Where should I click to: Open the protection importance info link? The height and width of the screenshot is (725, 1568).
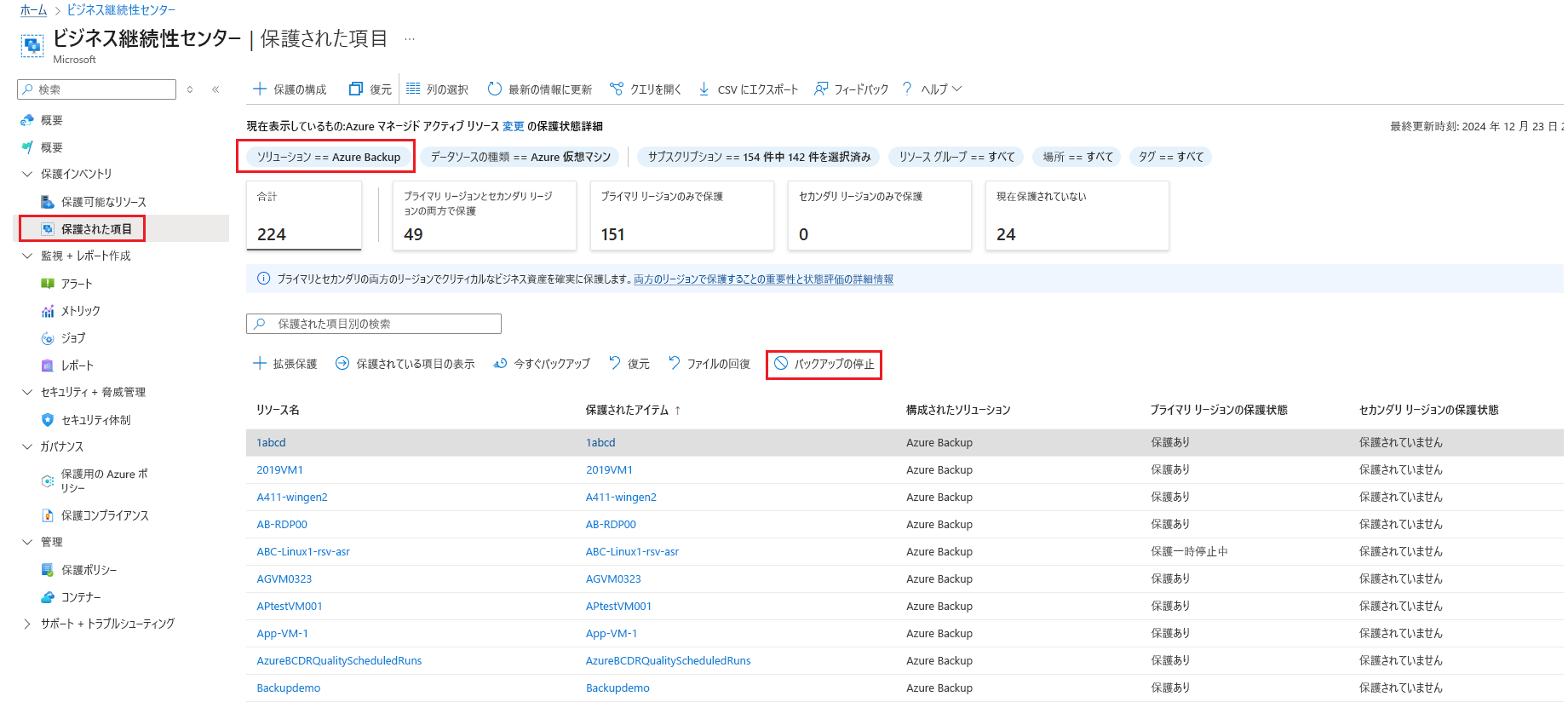tap(763, 279)
